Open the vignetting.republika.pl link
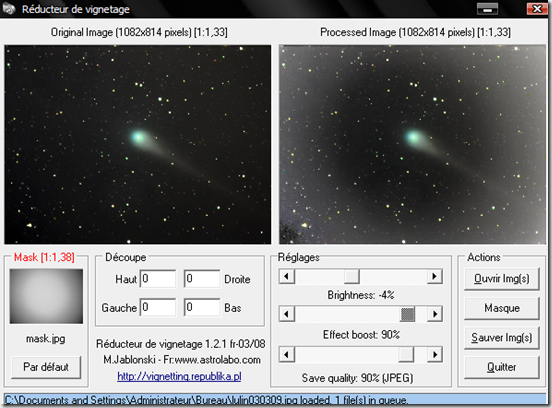 click(179, 376)
